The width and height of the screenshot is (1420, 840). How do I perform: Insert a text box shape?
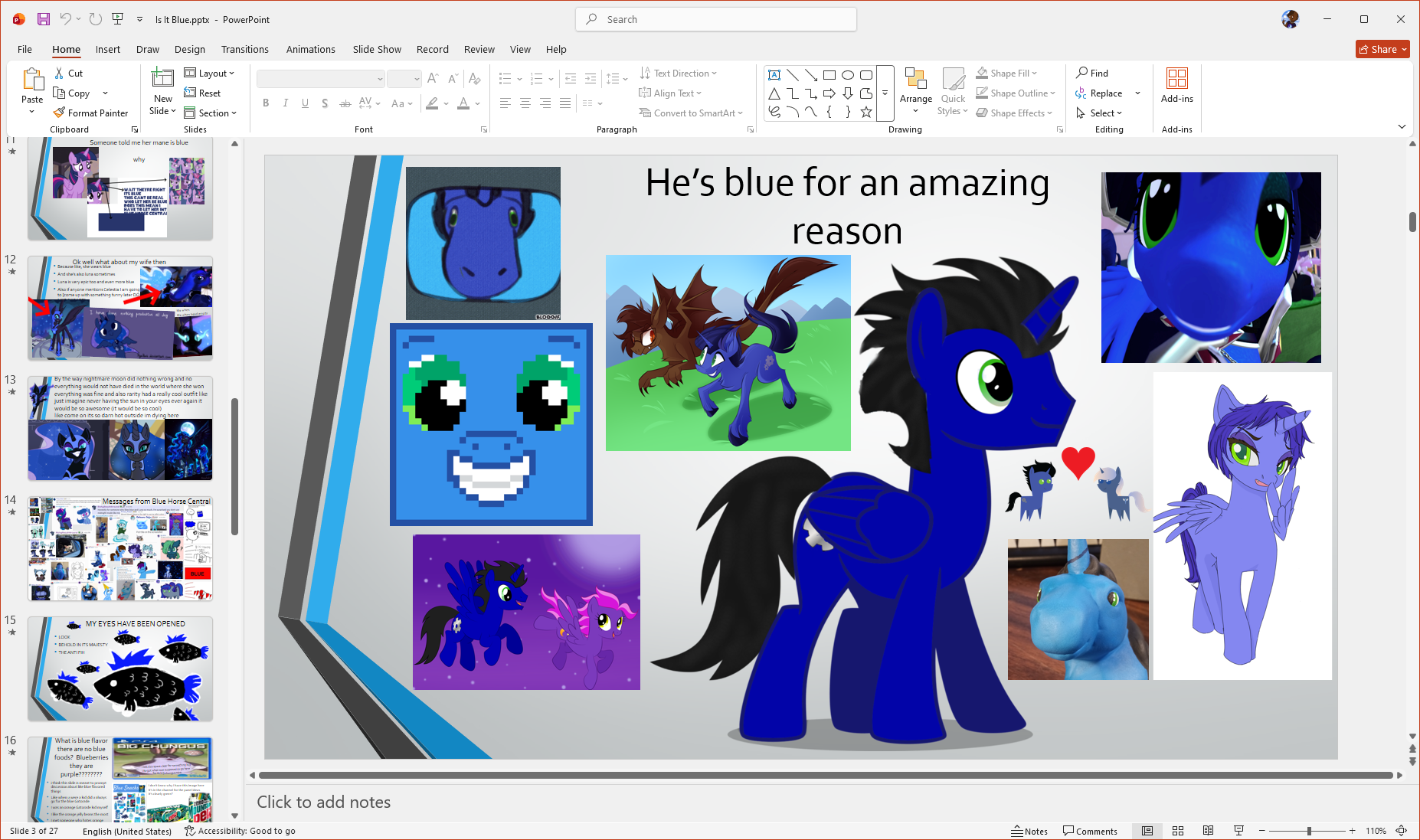pyautogui.click(x=774, y=75)
